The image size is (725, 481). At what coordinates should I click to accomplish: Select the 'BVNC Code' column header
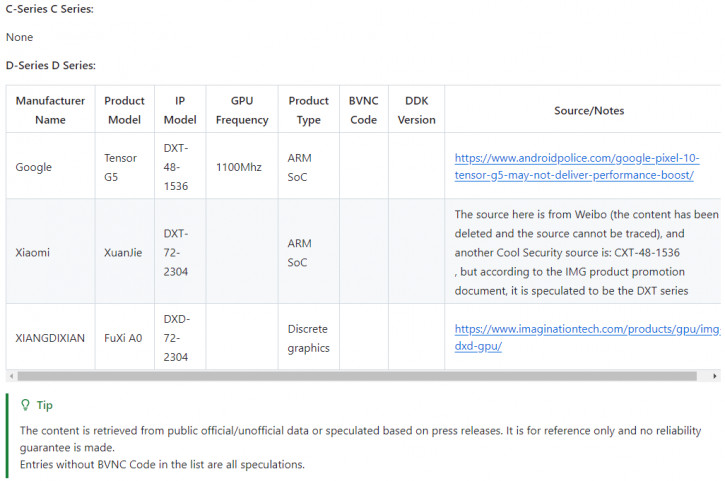[x=363, y=110]
